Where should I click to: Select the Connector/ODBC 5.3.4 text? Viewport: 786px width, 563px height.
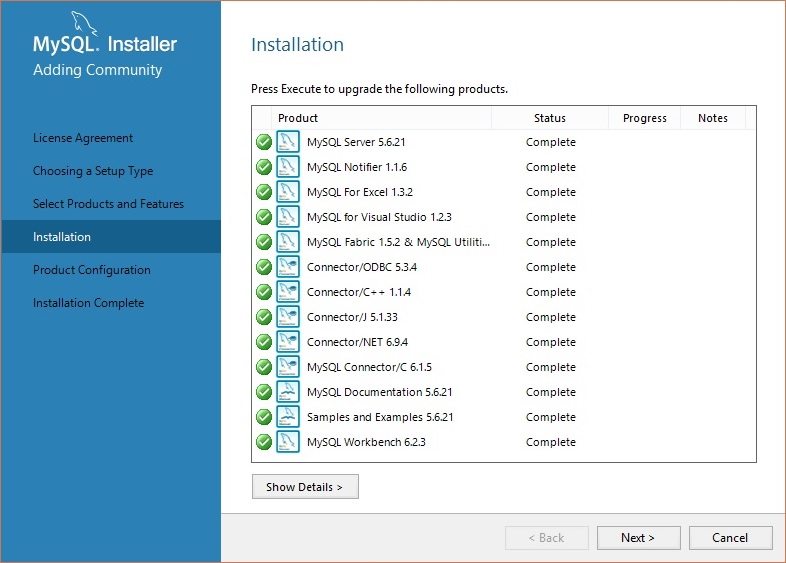(x=362, y=267)
